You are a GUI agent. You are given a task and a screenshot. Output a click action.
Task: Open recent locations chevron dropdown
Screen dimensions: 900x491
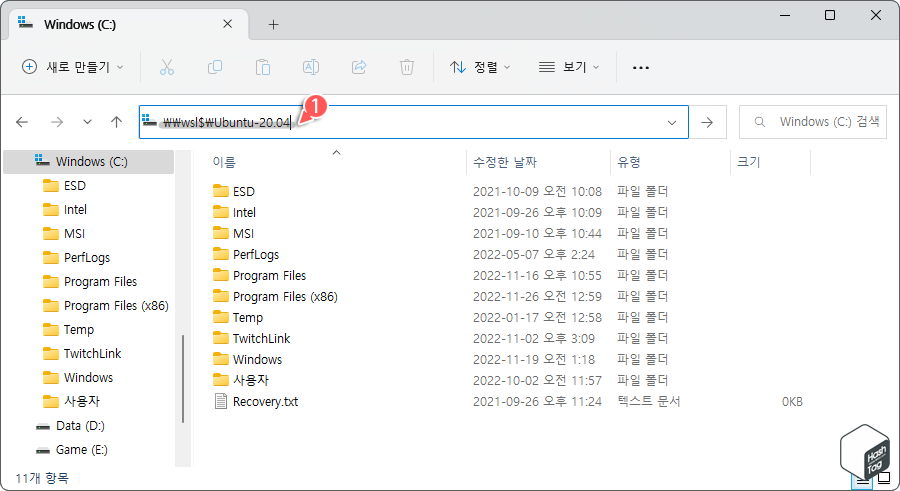click(x=87, y=122)
